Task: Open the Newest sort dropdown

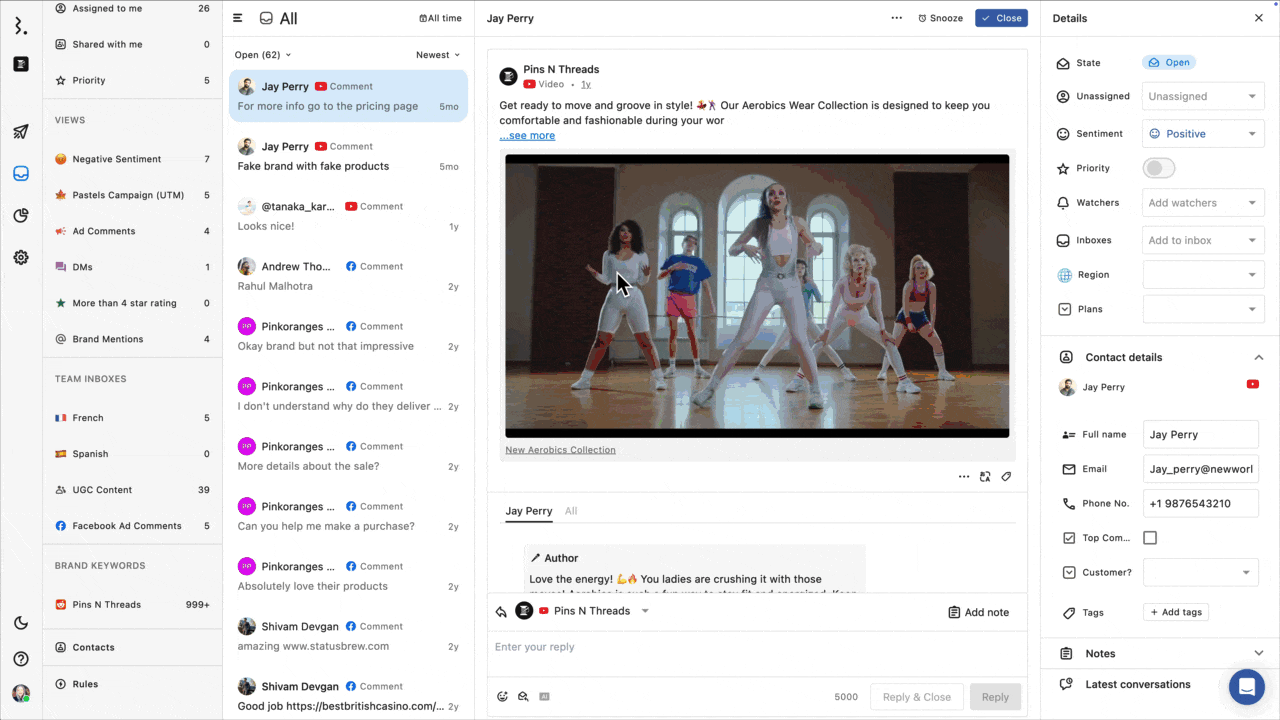Action: 438,54
